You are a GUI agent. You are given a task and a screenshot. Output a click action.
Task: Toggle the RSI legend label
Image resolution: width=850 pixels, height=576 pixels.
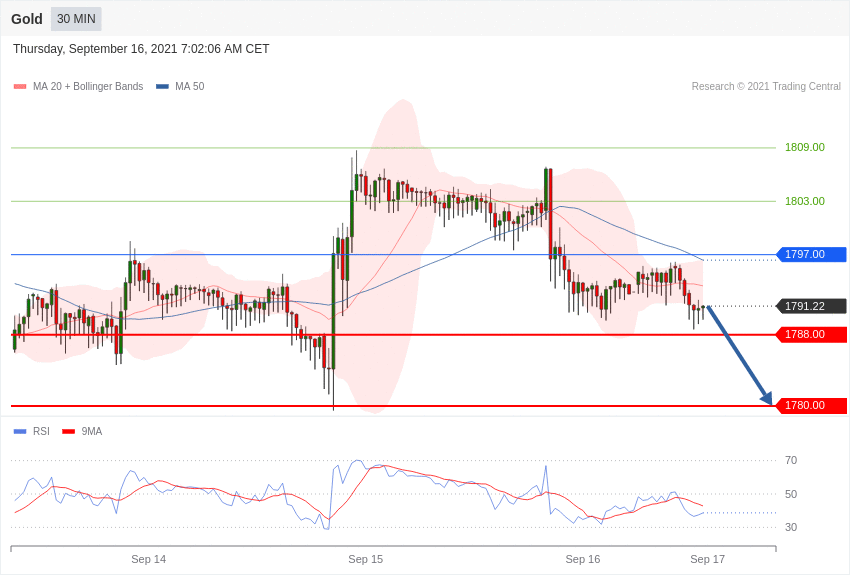[x=41, y=432]
